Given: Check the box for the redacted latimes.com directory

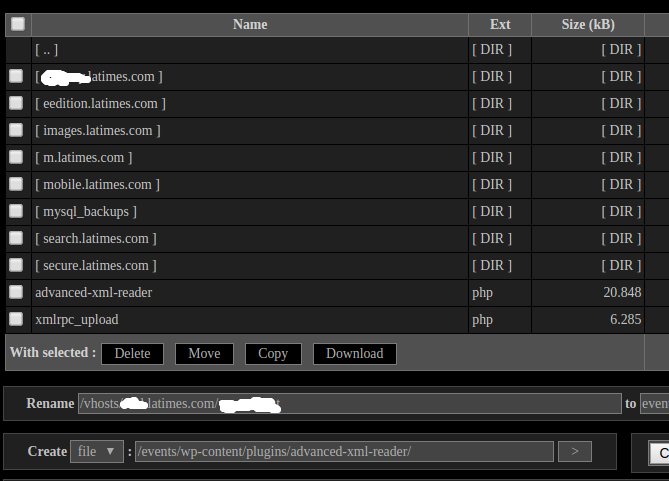Looking at the screenshot, I should (16, 76).
